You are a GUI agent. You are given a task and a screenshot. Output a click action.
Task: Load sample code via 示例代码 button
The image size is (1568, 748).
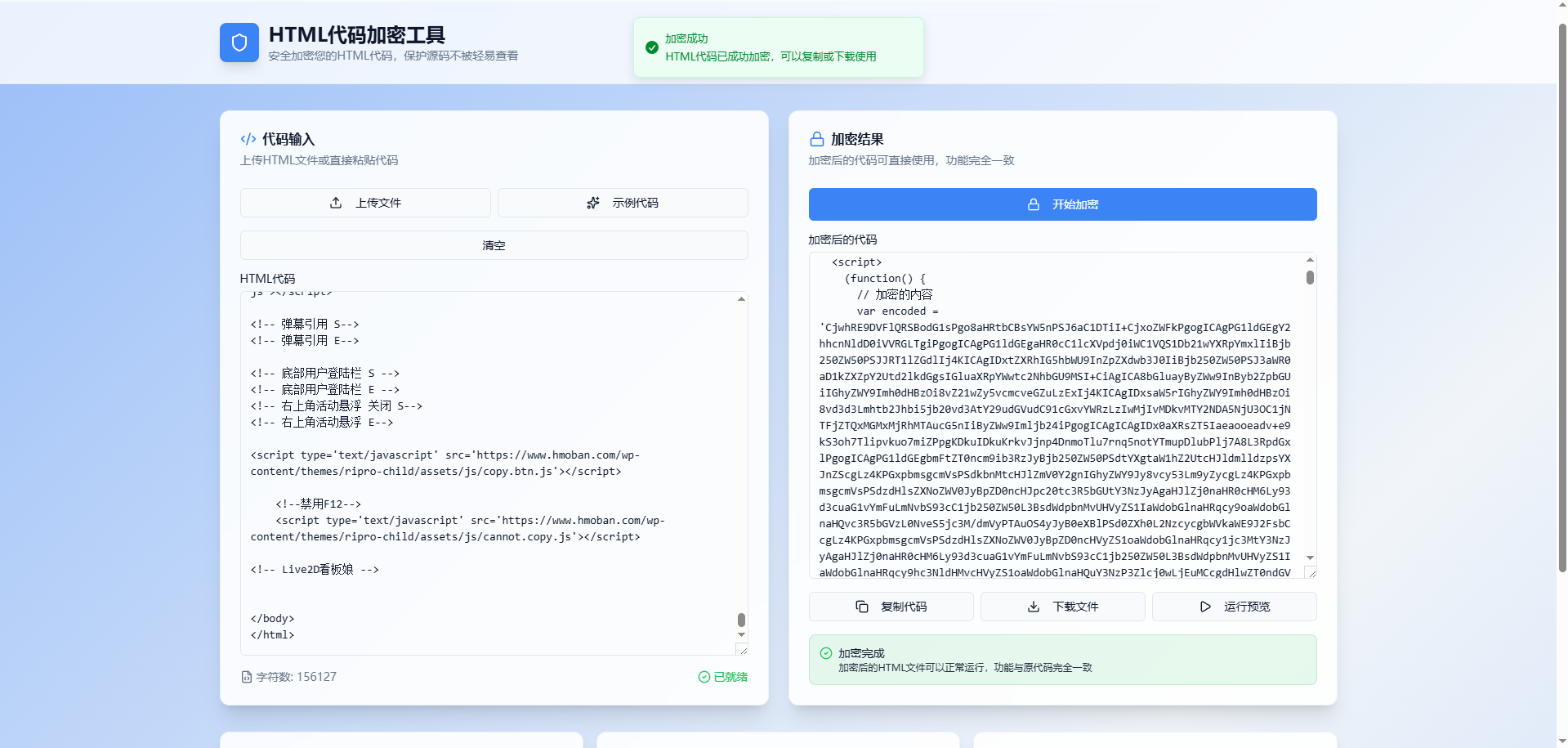point(623,203)
